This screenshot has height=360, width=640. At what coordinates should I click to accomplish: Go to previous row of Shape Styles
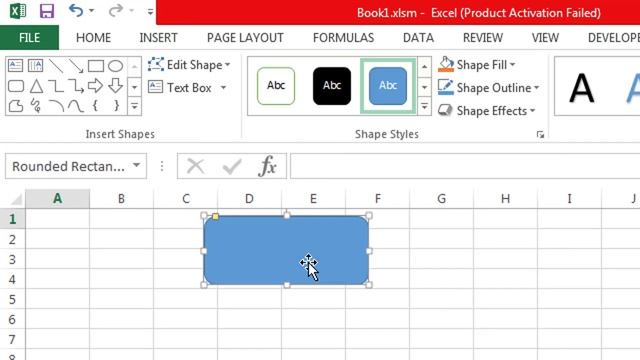[x=424, y=67]
